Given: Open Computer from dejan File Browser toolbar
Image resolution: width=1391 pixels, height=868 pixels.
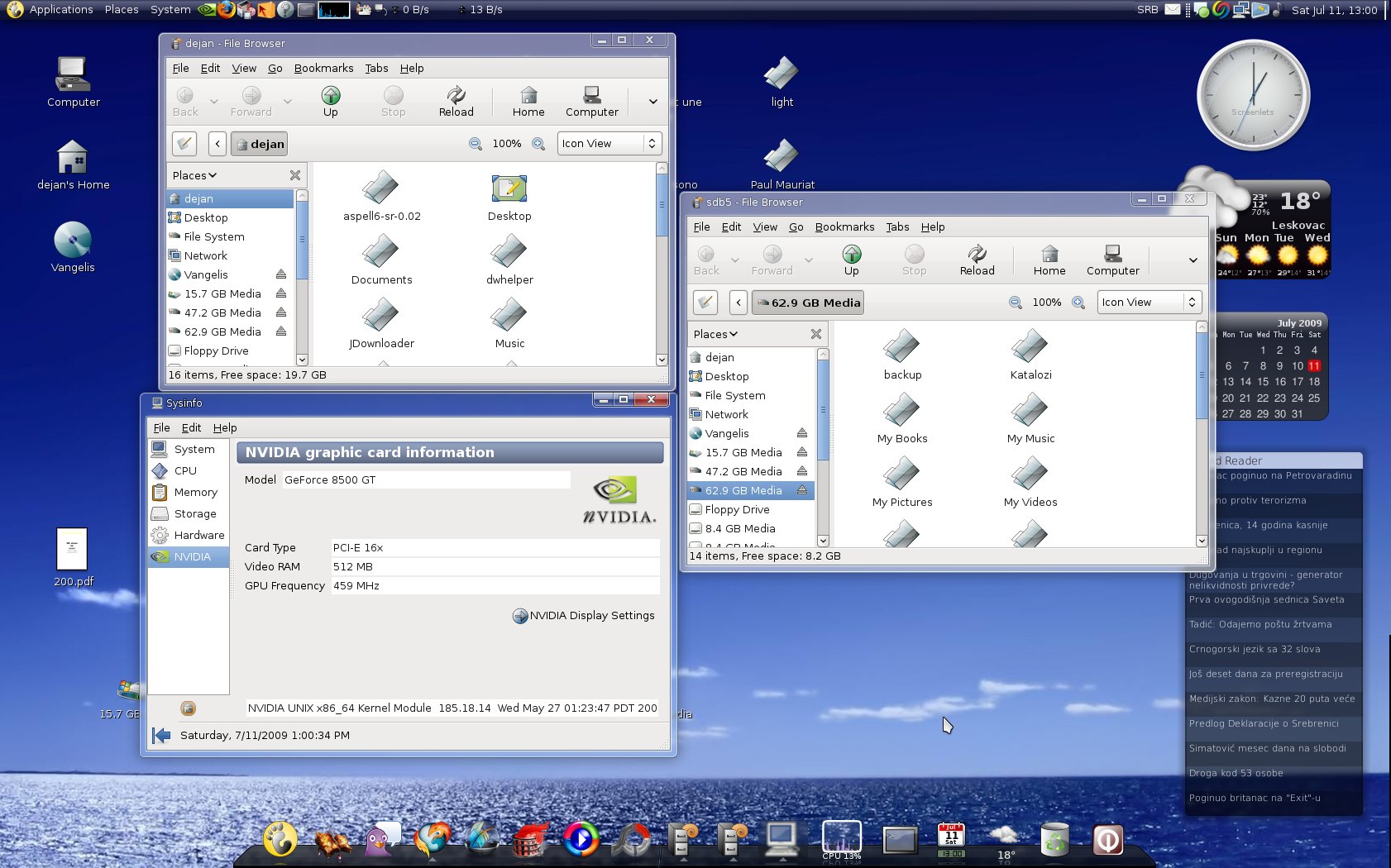Looking at the screenshot, I should (591, 101).
